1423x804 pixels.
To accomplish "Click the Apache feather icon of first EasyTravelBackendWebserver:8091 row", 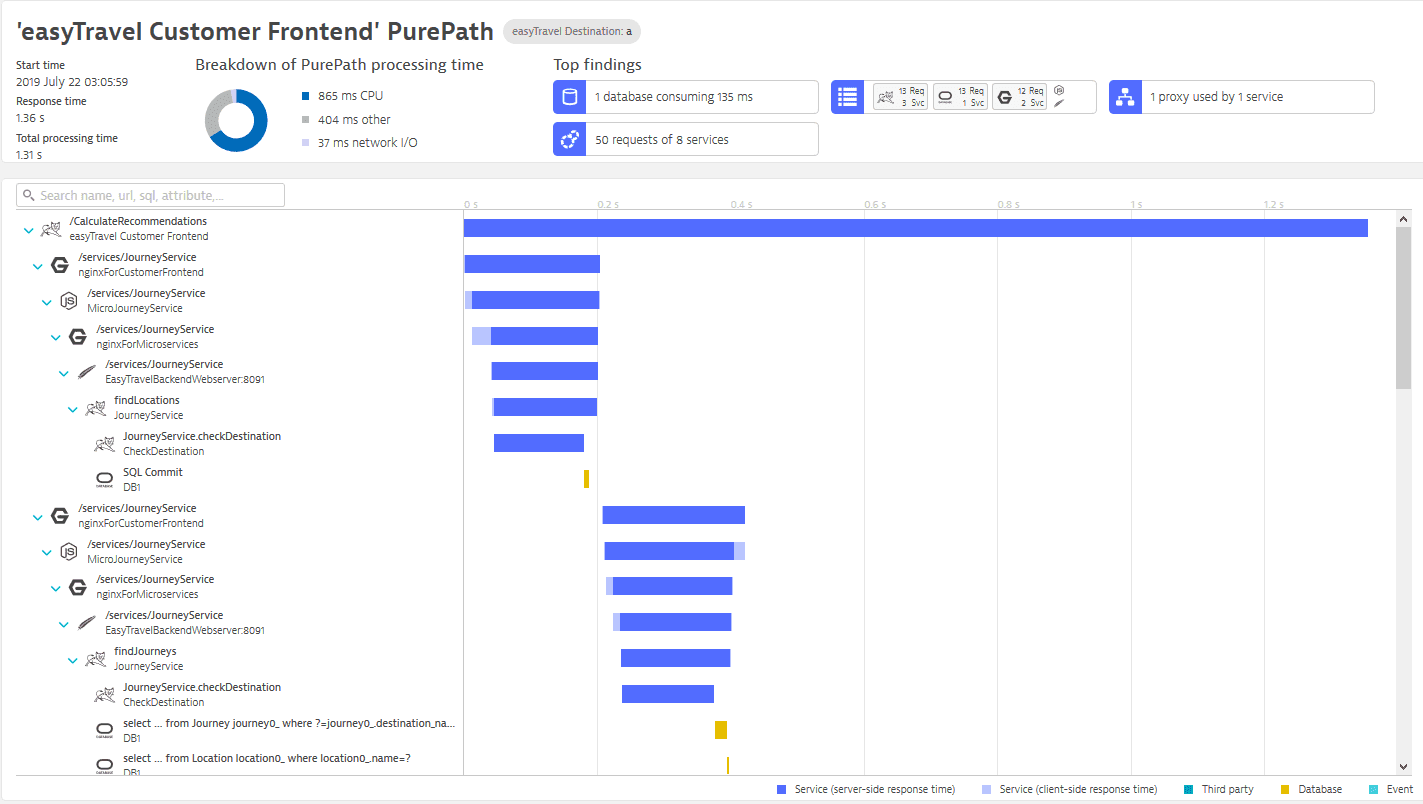I will 87,372.
